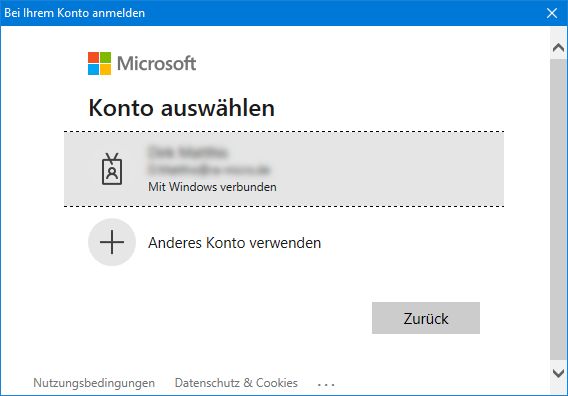Click the scrollbar up arrow
The height and width of the screenshot is (396, 568).
558,47
